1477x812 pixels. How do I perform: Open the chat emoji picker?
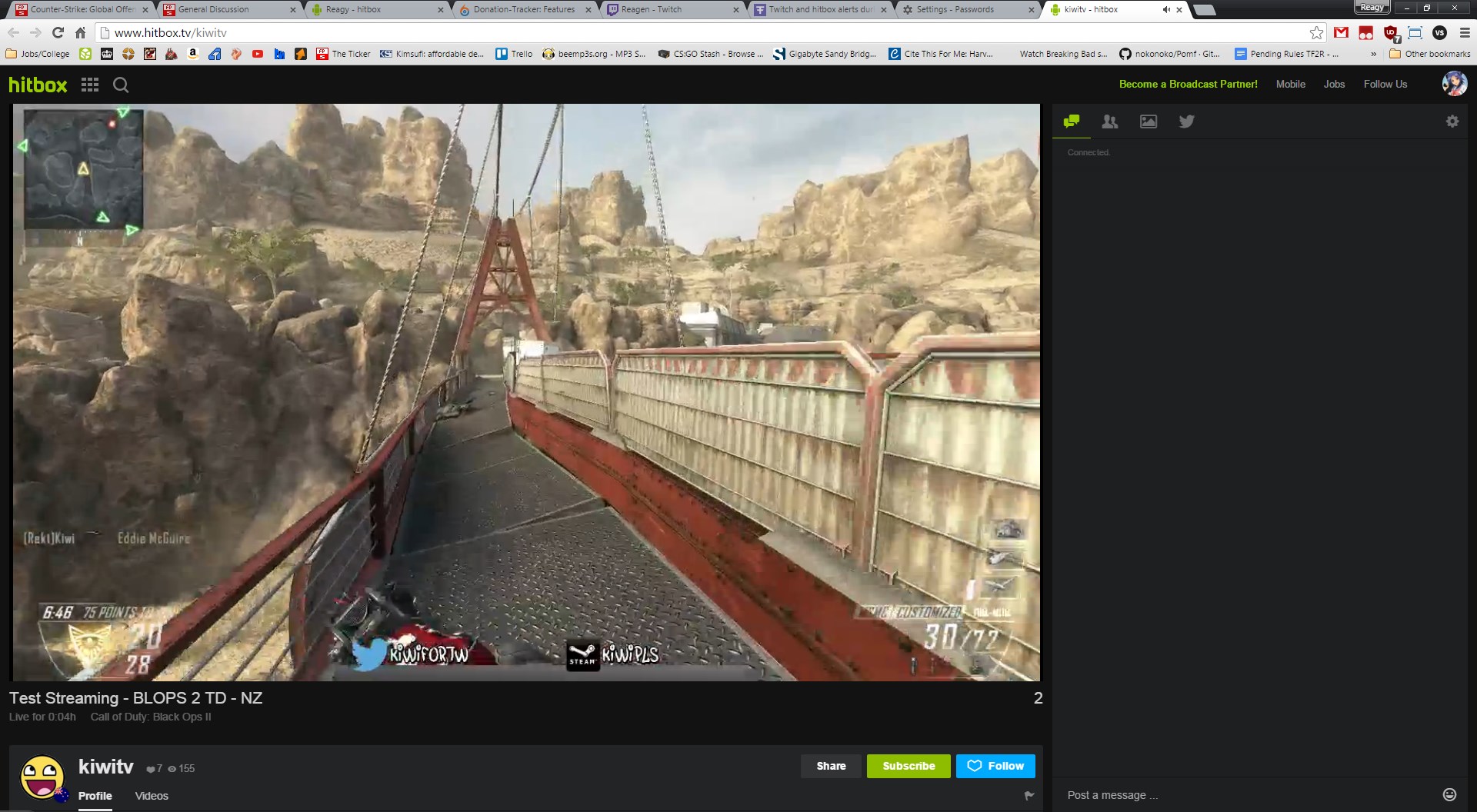click(1449, 794)
